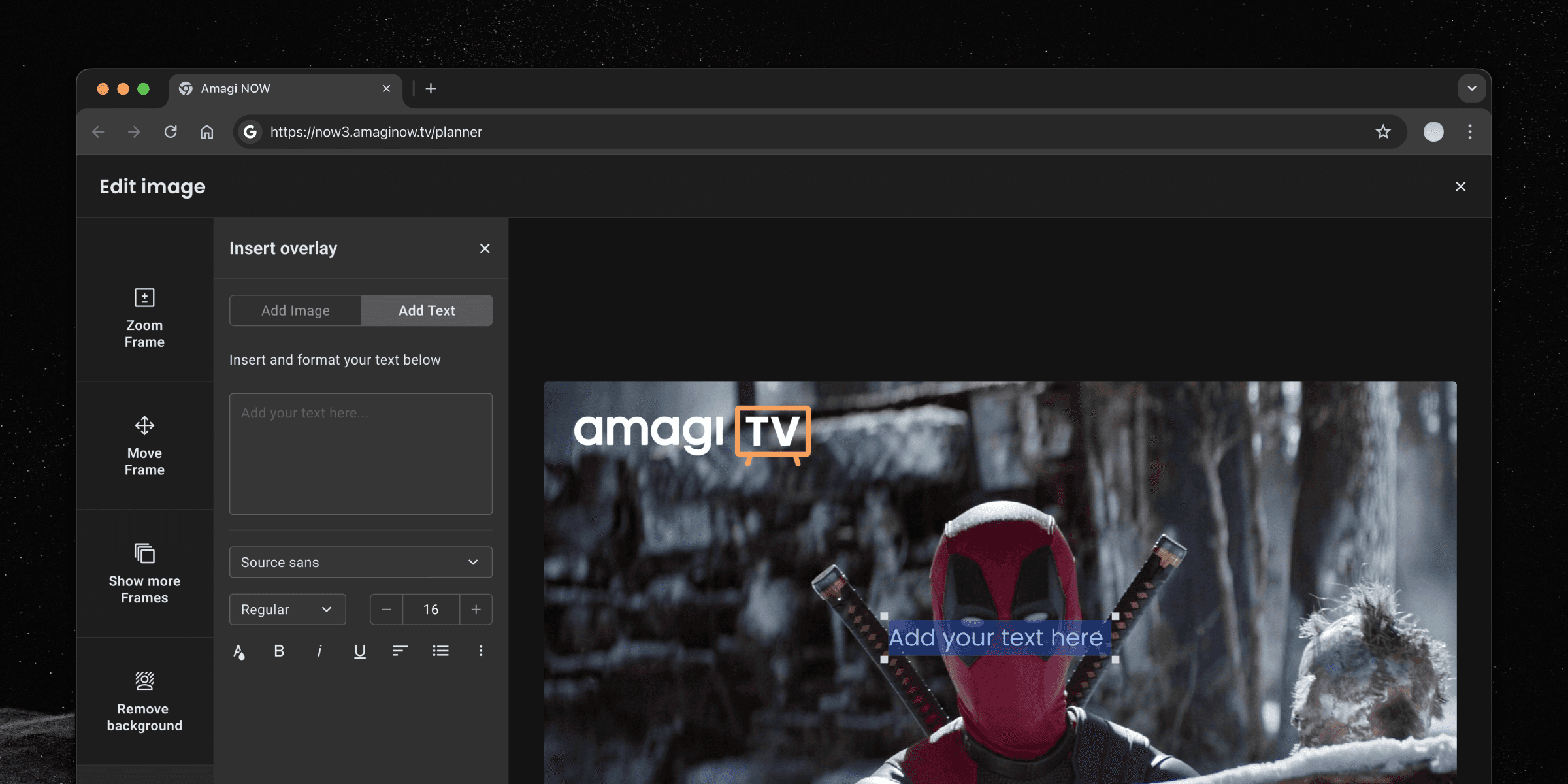Click the bulleted list icon

point(440,651)
